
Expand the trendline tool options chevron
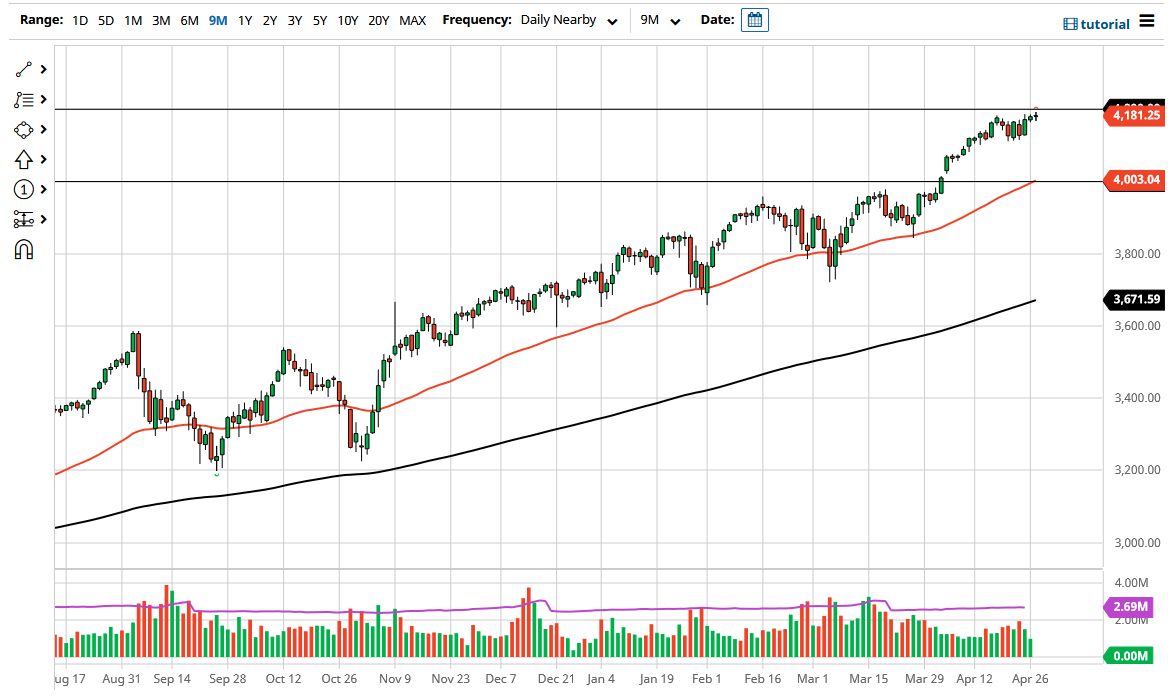(x=42, y=69)
